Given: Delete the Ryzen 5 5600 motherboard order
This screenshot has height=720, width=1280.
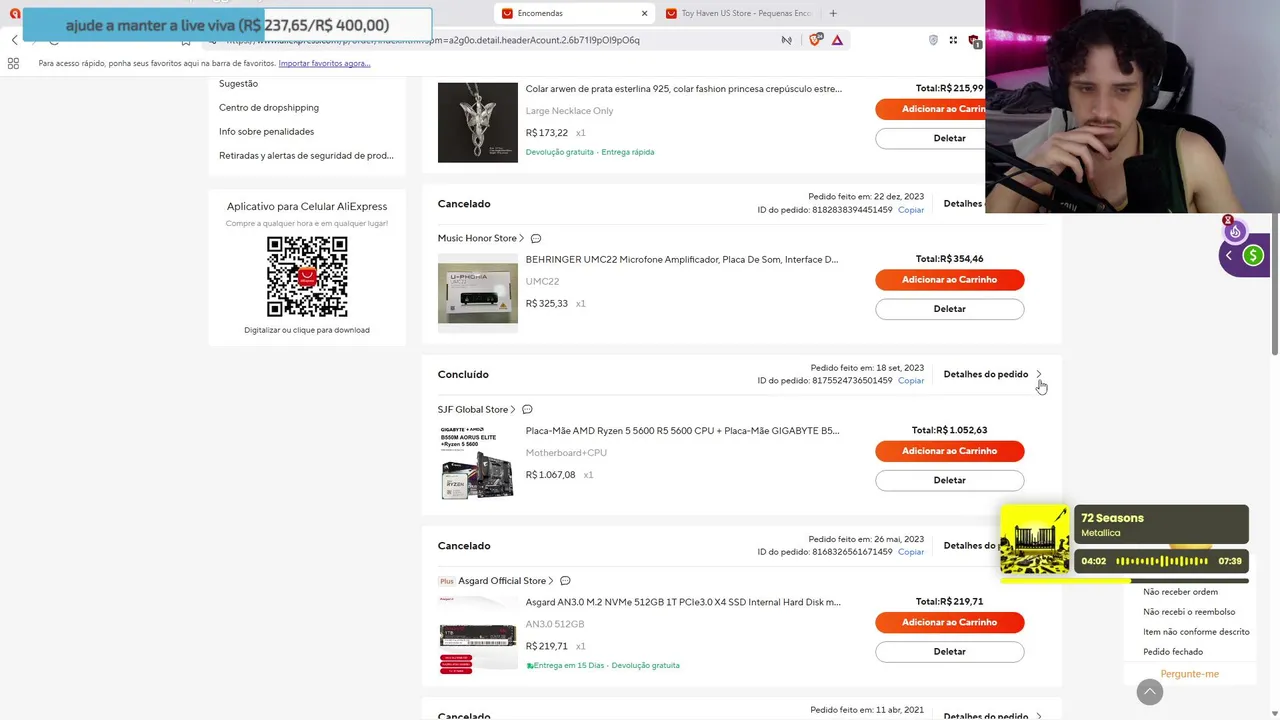Looking at the screenshot, I should pyautogui.click(x=949, y=480).
